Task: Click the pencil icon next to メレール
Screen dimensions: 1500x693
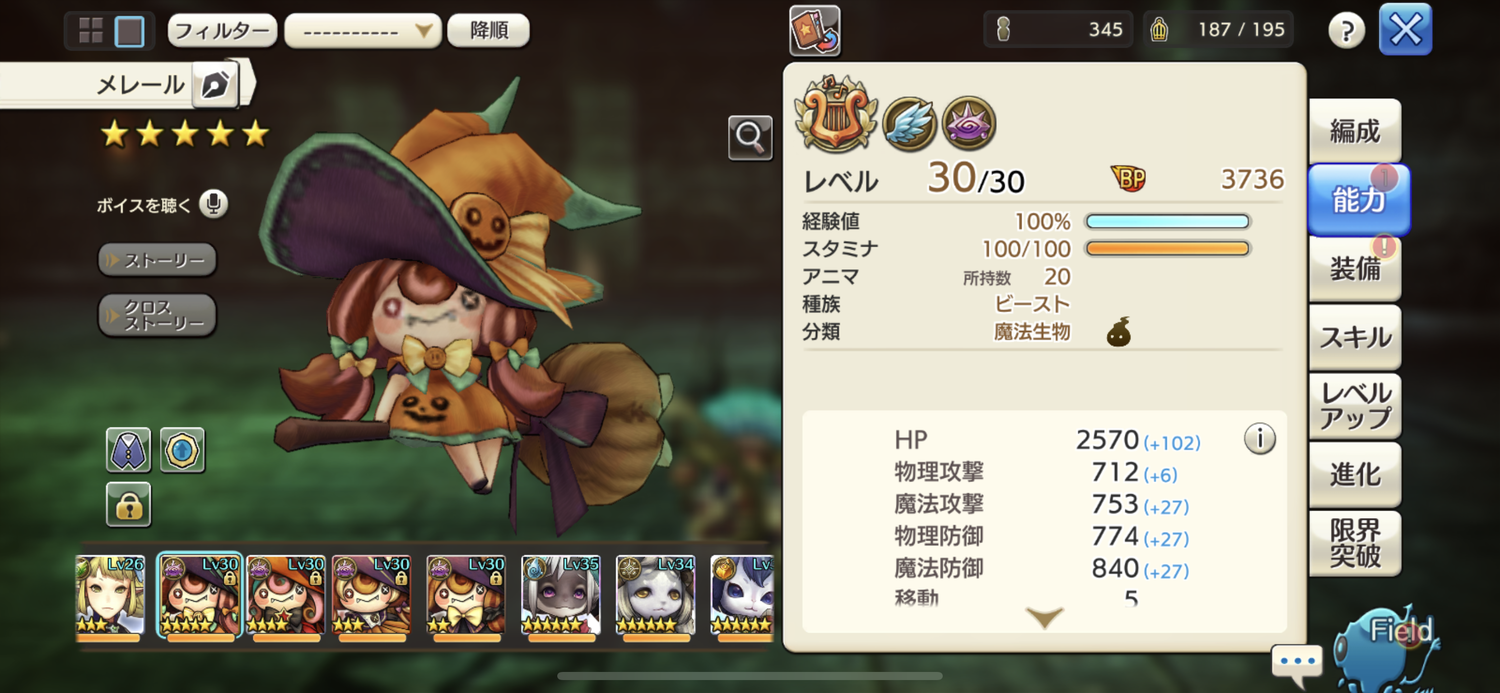Action: (213, 86)
